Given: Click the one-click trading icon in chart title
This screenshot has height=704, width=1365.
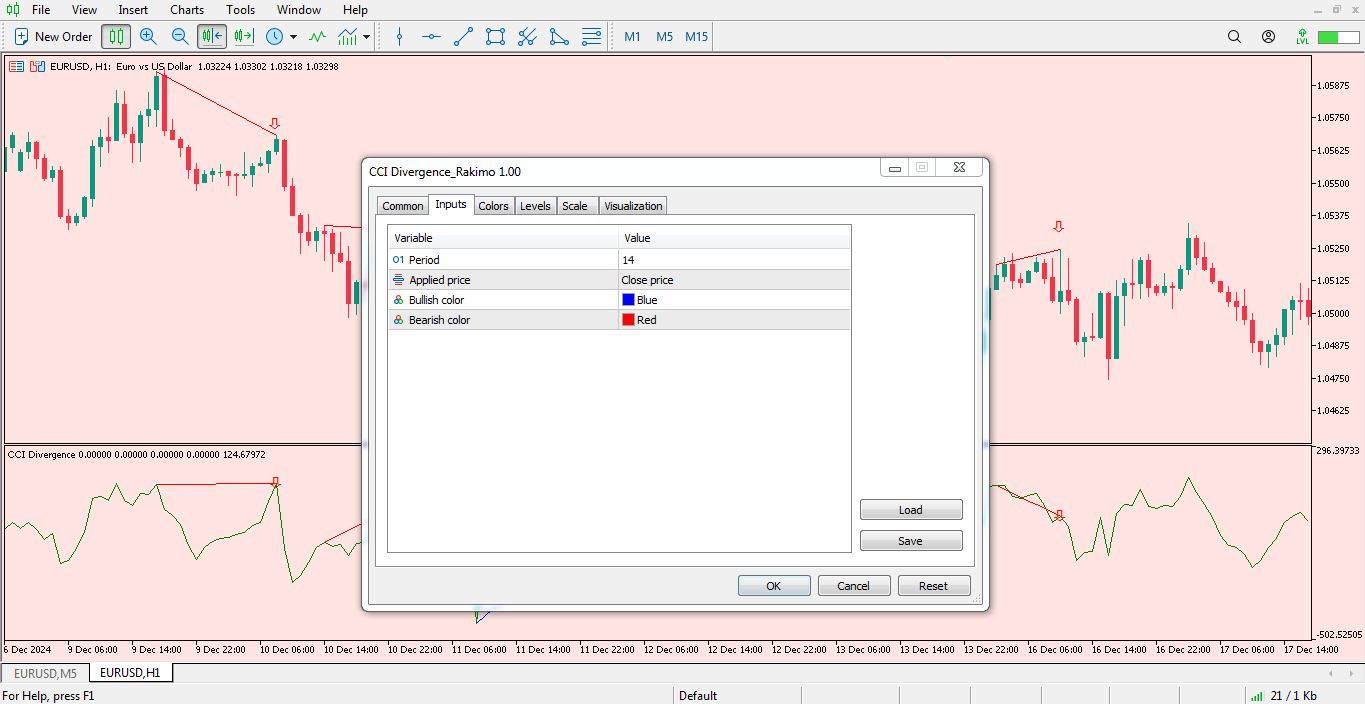Looking at the screenshot, I should click(x=37, y=67).
